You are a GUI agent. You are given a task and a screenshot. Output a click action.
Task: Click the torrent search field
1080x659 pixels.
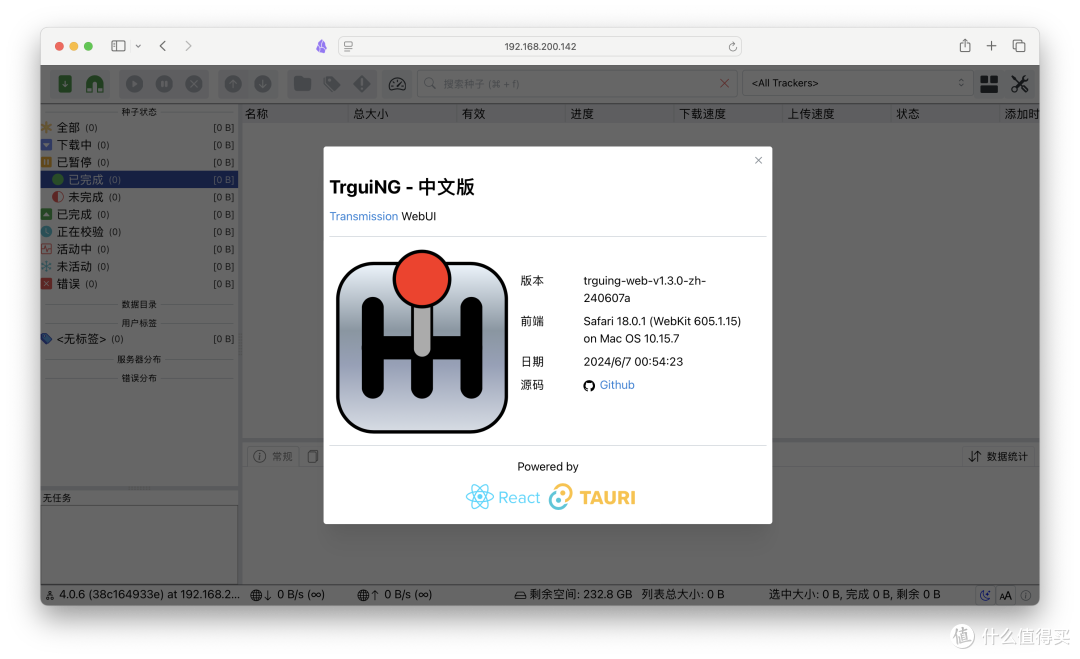(x=577, y=83)
